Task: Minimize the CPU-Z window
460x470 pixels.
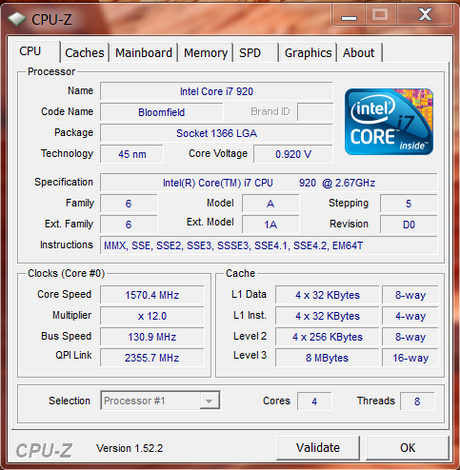Action: pyautogui.click(x=349, y=15)
